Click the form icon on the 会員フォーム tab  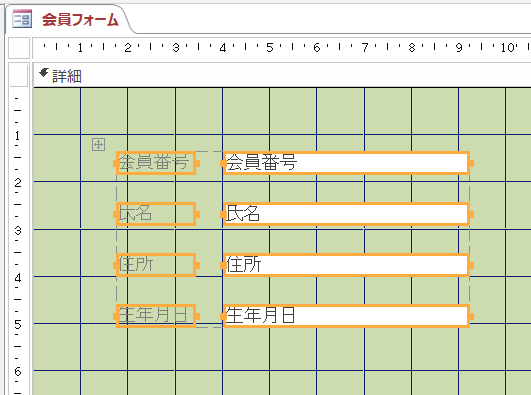coord(22,19)
